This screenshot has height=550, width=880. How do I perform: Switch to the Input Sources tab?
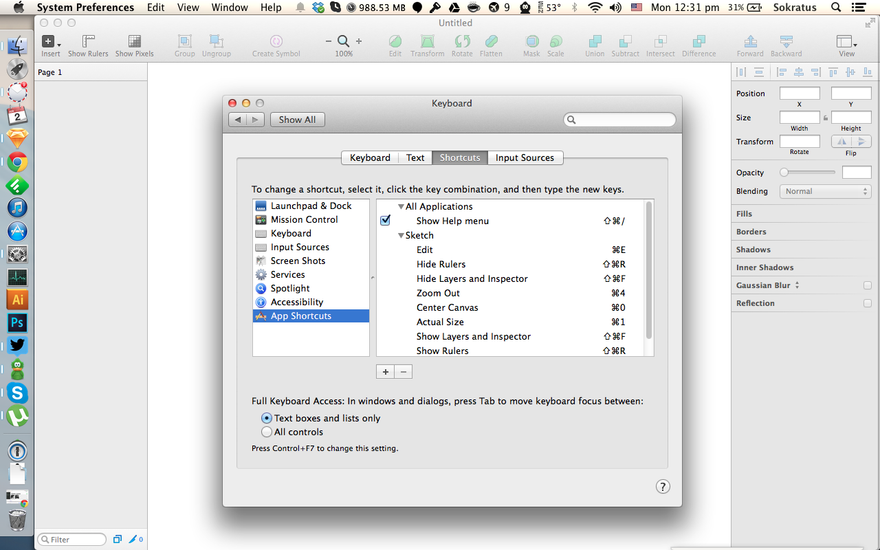[x=525, y=158]
